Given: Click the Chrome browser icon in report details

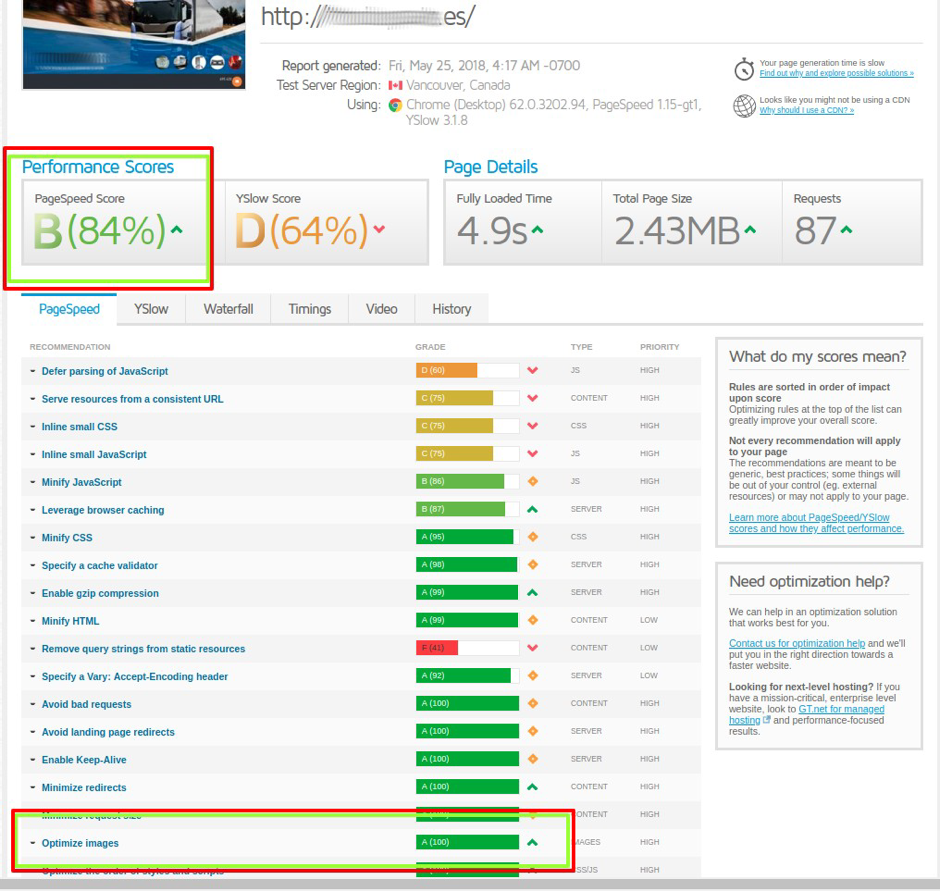Looking at the screenshot, I should tap(395, 105).
